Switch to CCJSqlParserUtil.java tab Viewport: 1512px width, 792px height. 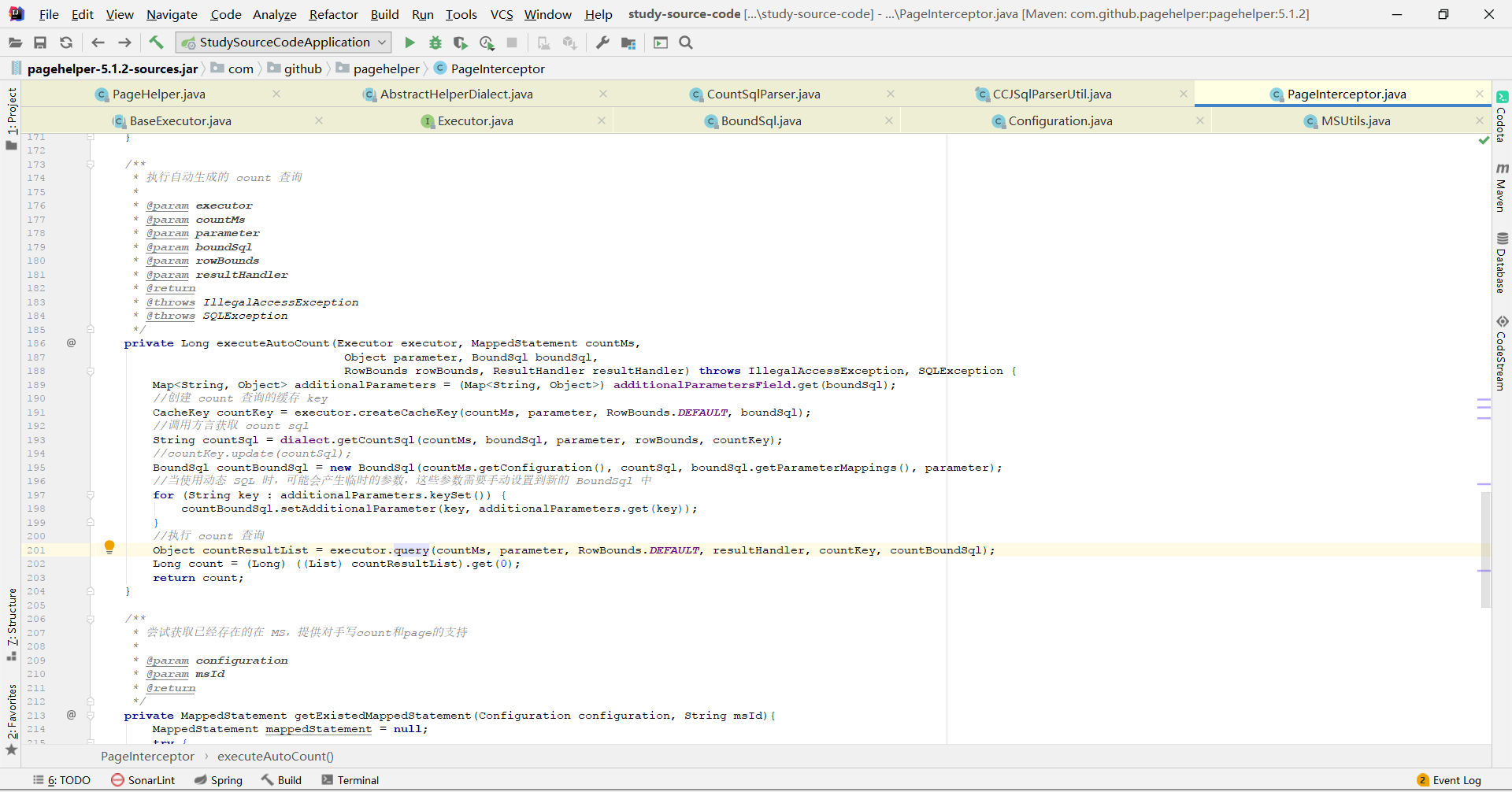pos(1051,94)
